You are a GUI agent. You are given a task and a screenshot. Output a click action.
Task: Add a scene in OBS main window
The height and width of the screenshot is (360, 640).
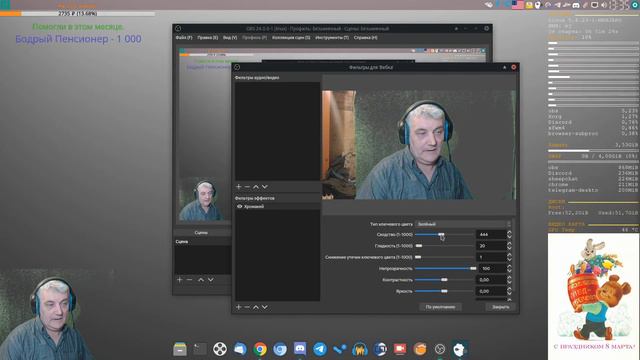[180, 280]
